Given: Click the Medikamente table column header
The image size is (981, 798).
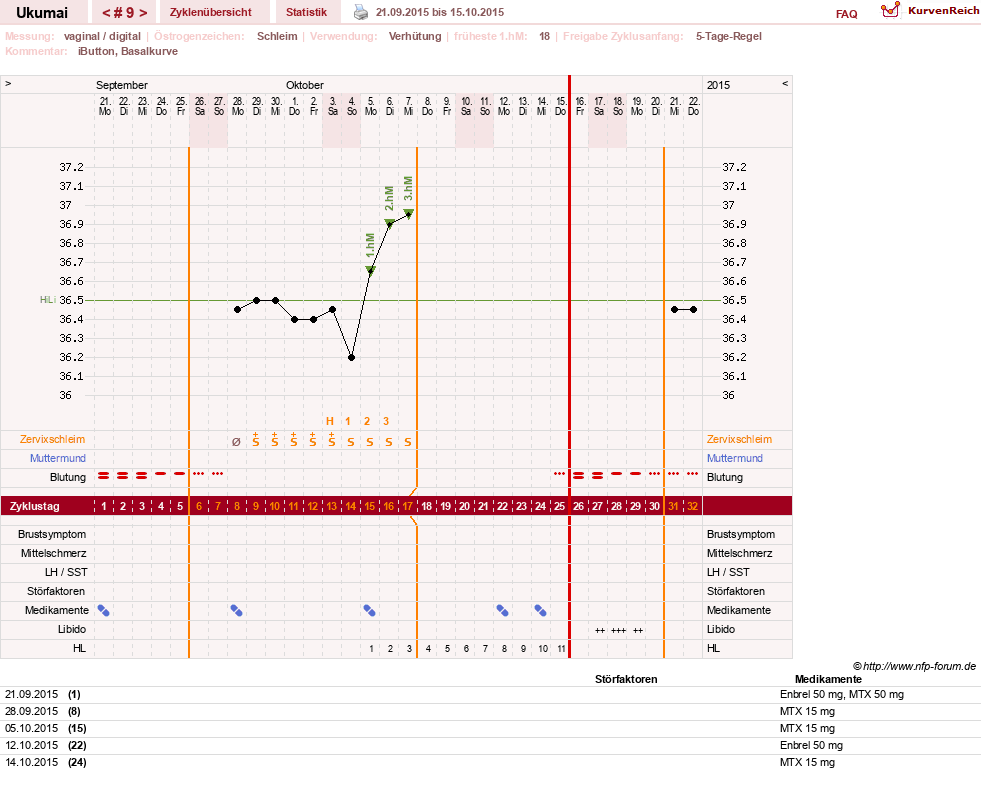Looking at the screenshot, I should tap(828, 679).
